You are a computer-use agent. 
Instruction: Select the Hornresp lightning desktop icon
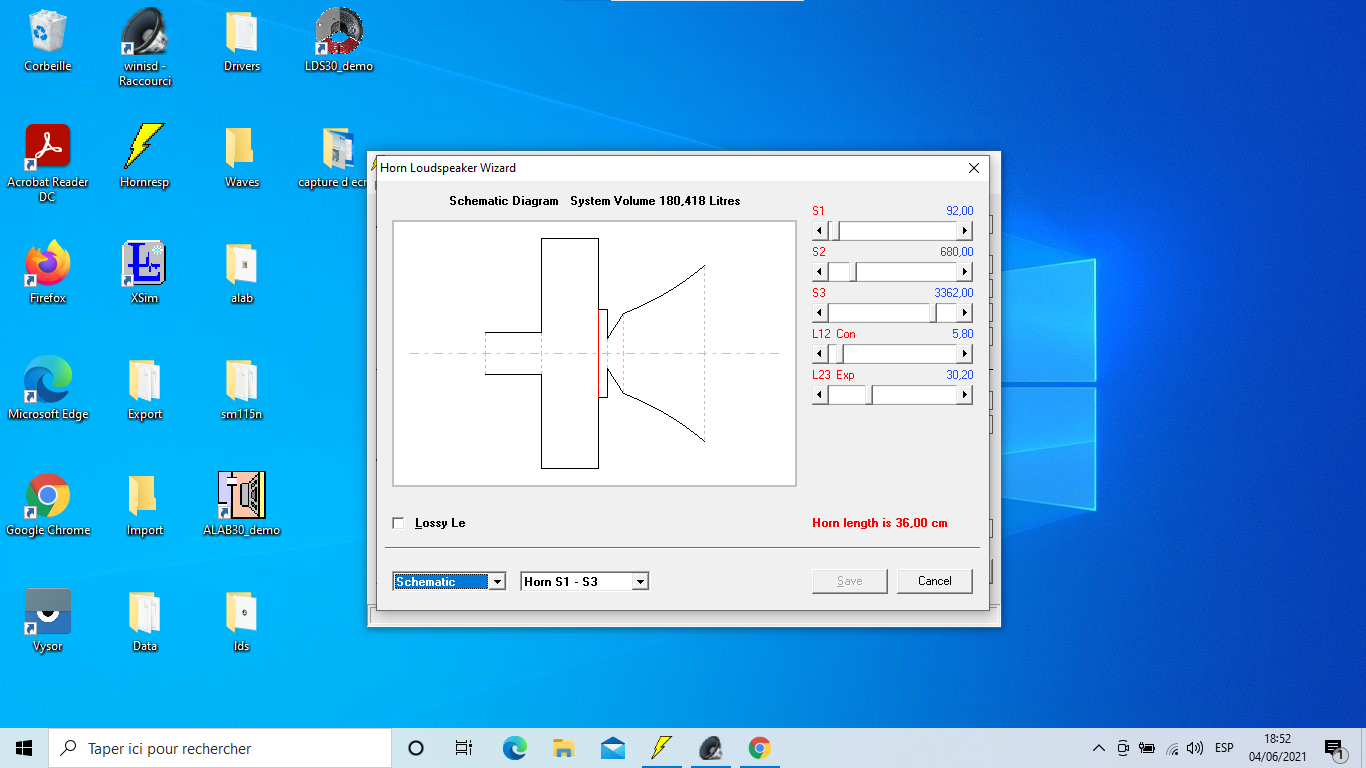tap(145, 155)
